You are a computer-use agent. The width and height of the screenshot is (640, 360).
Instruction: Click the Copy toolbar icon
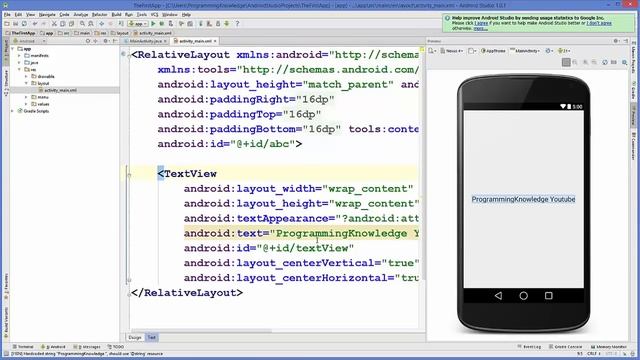[x=62, y=24]
